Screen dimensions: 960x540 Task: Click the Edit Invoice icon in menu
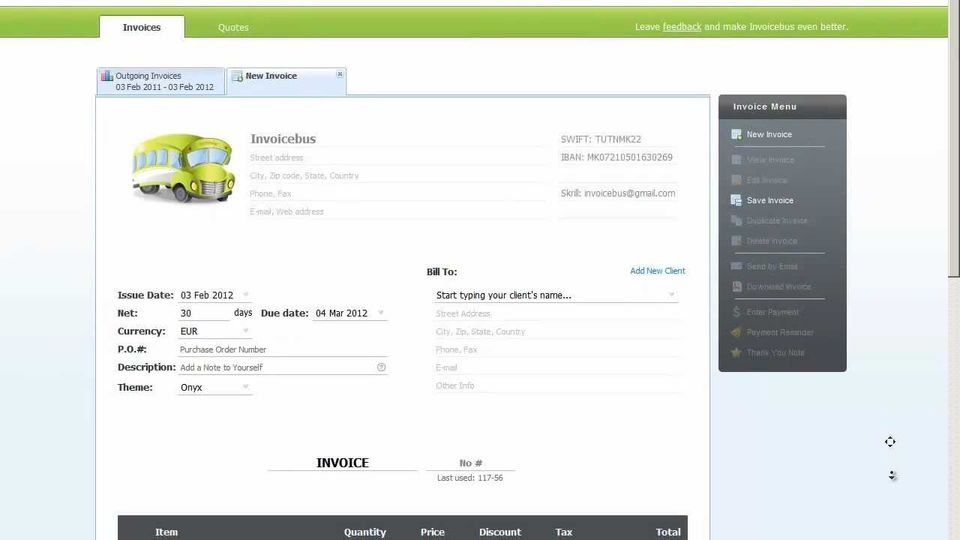(x=737, y=179)
